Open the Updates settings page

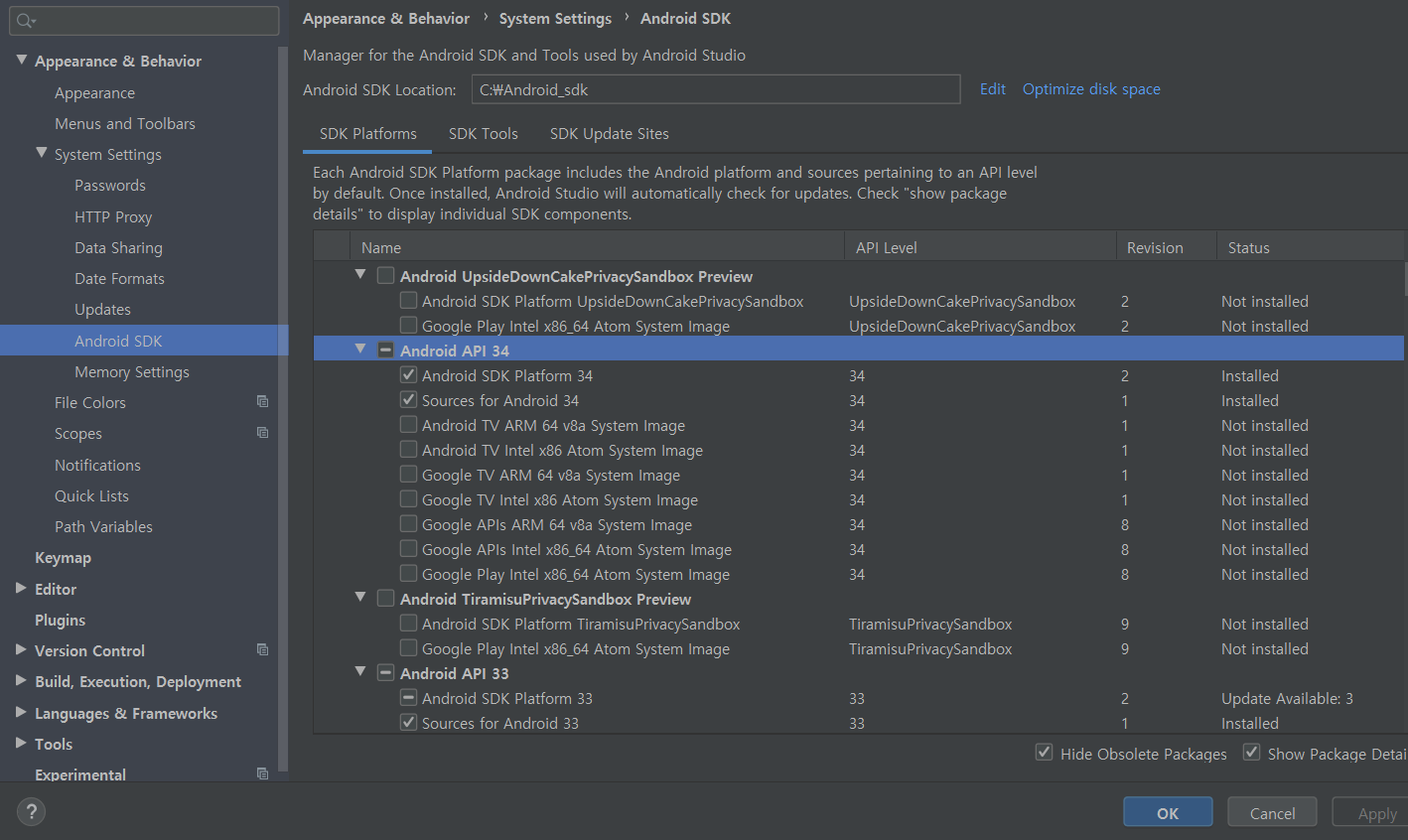click(x=102, y=309)
